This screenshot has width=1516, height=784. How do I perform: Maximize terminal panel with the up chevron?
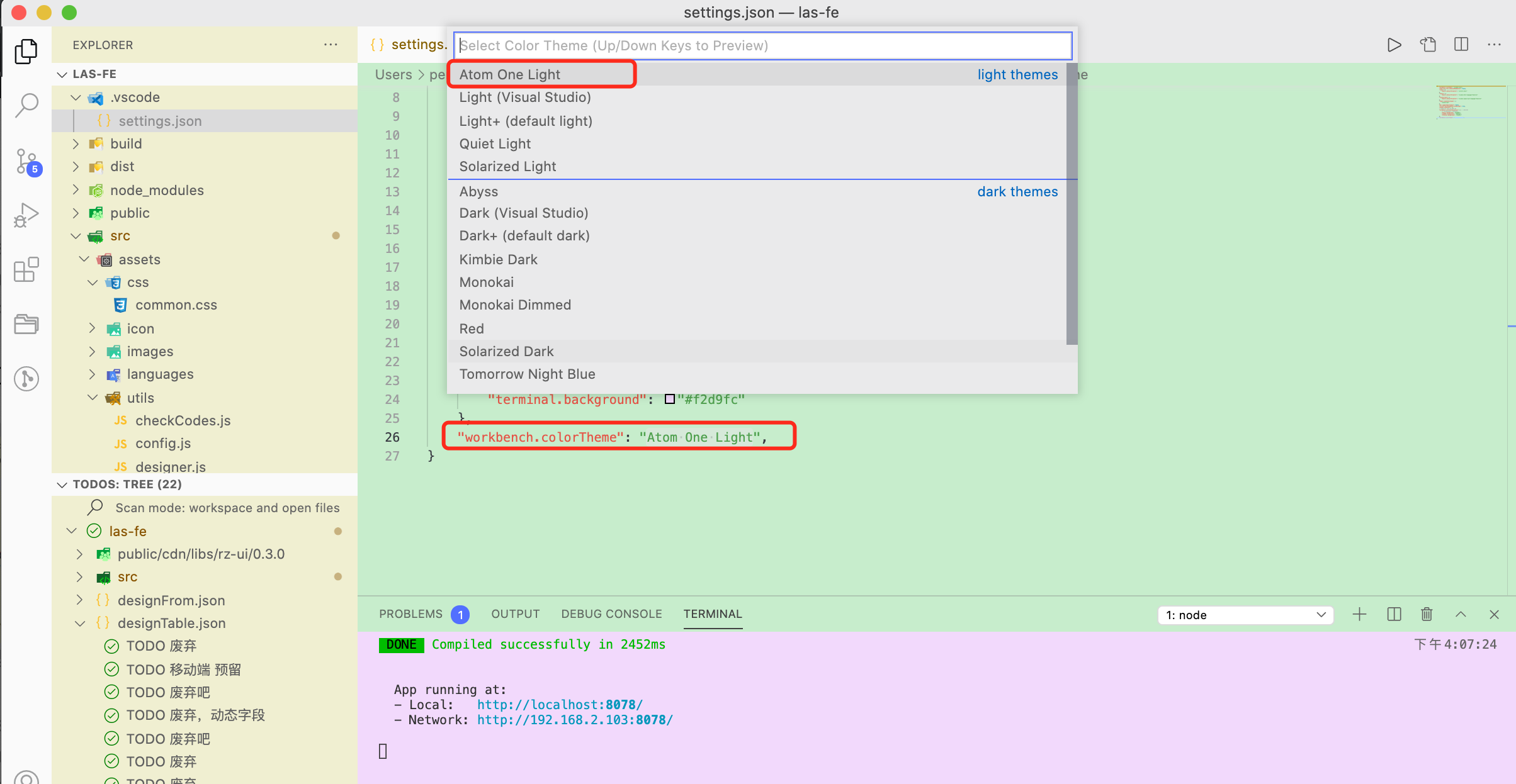pyautogui.click(x=1461, y=614)
